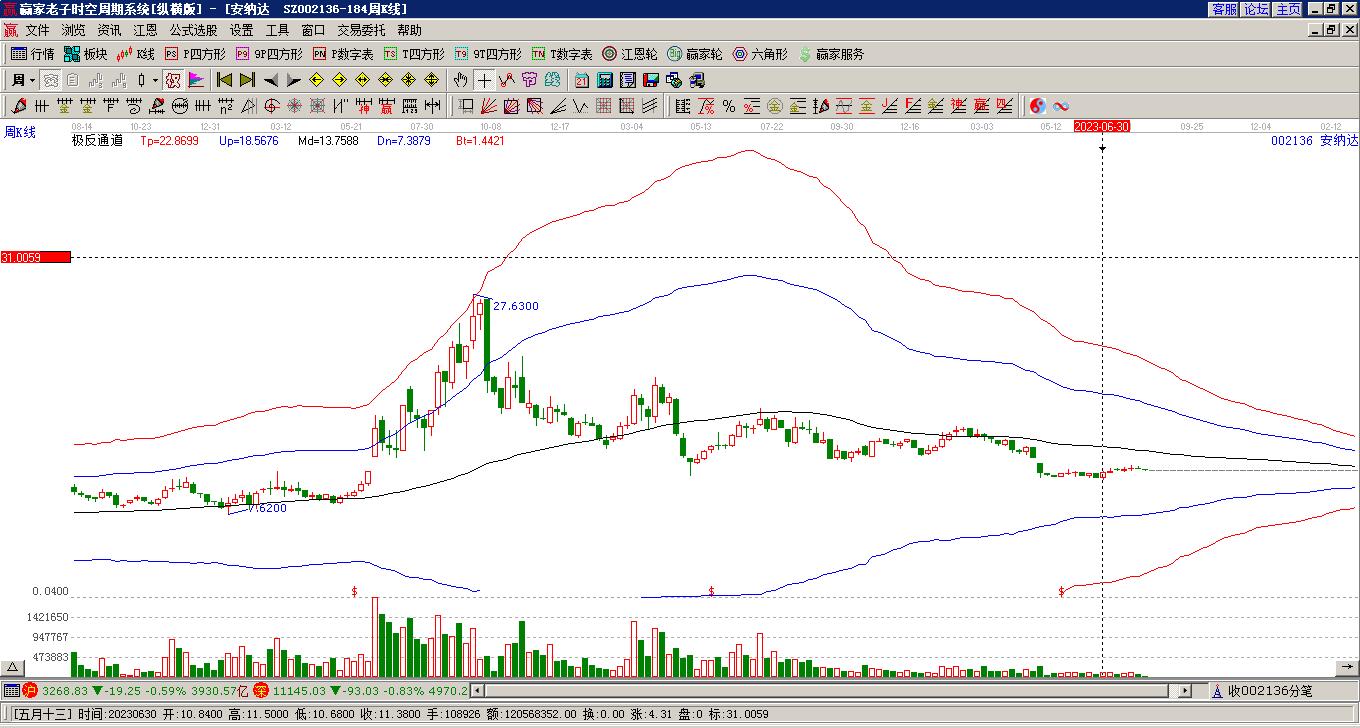Open the 赢家轮 wheel tool

[695, 54]
